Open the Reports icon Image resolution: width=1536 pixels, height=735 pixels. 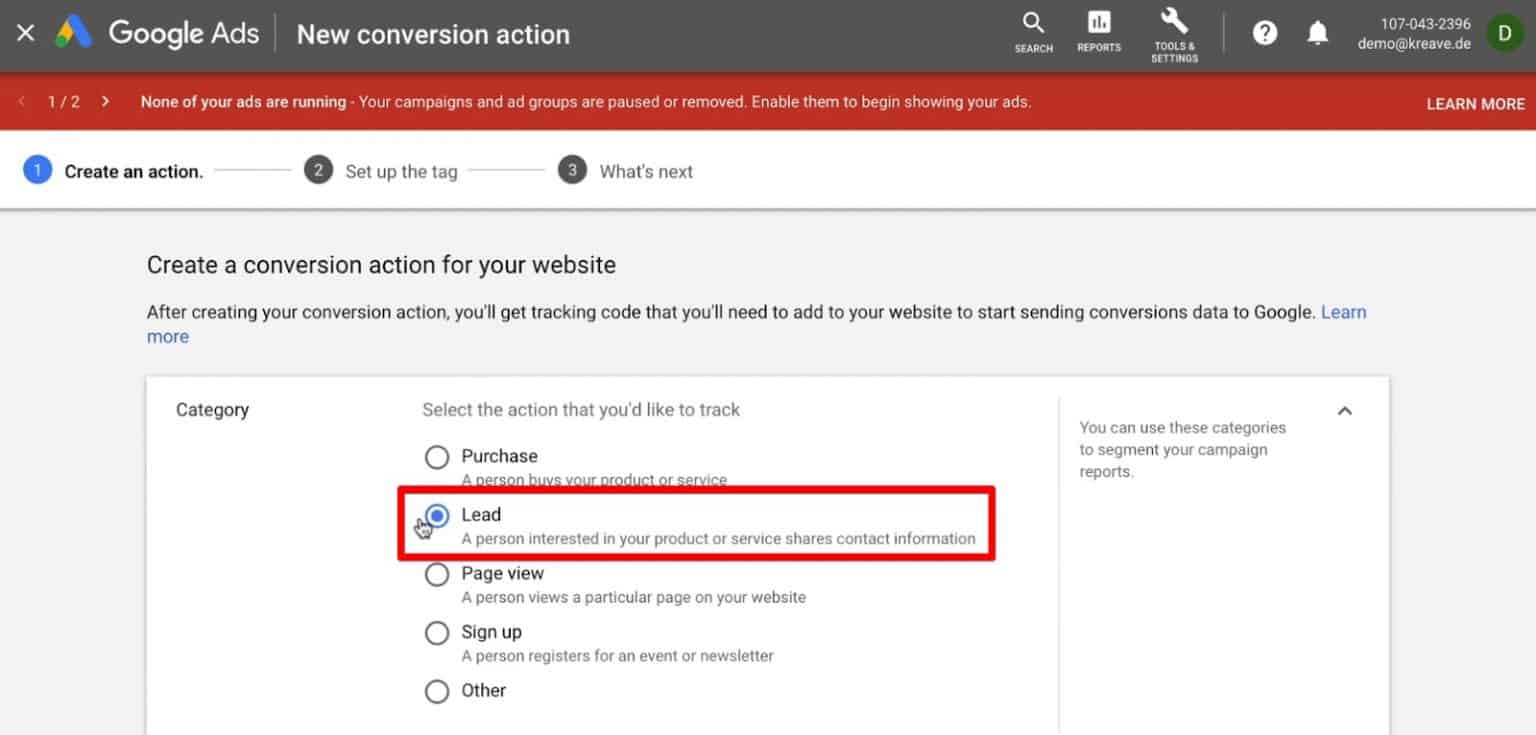point(1098,32)
